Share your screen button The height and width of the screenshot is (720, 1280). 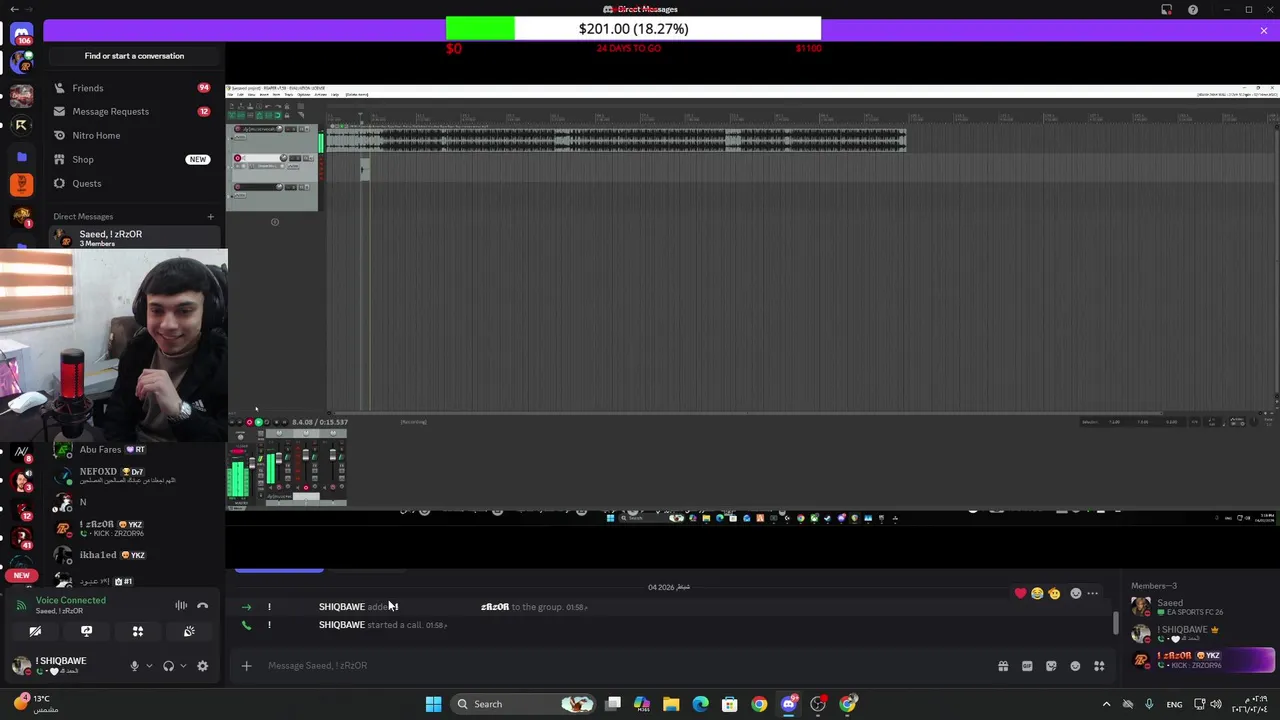click(x=86, y=631)
